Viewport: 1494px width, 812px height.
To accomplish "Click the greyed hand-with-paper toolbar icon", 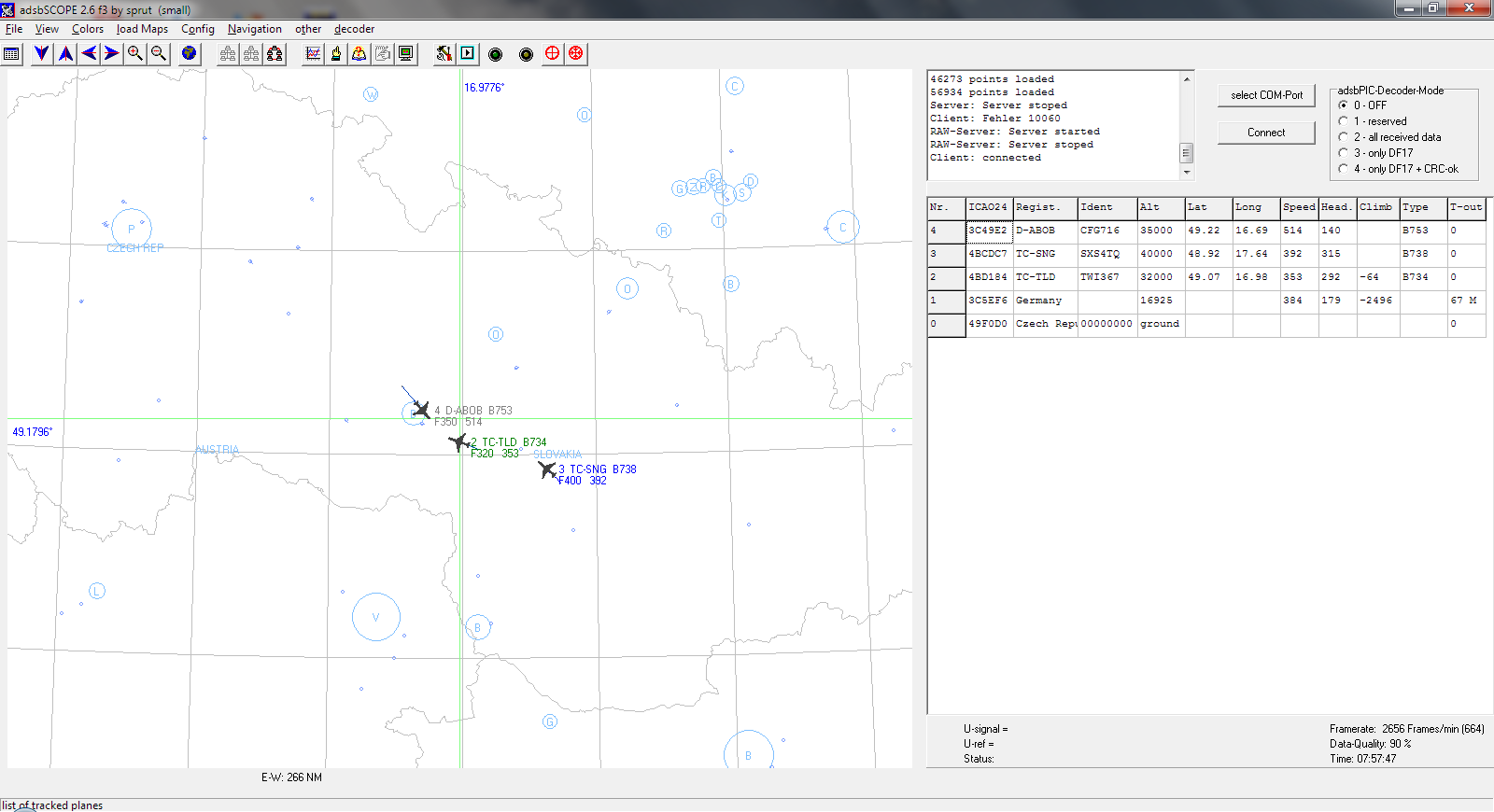I will [383, 54].
